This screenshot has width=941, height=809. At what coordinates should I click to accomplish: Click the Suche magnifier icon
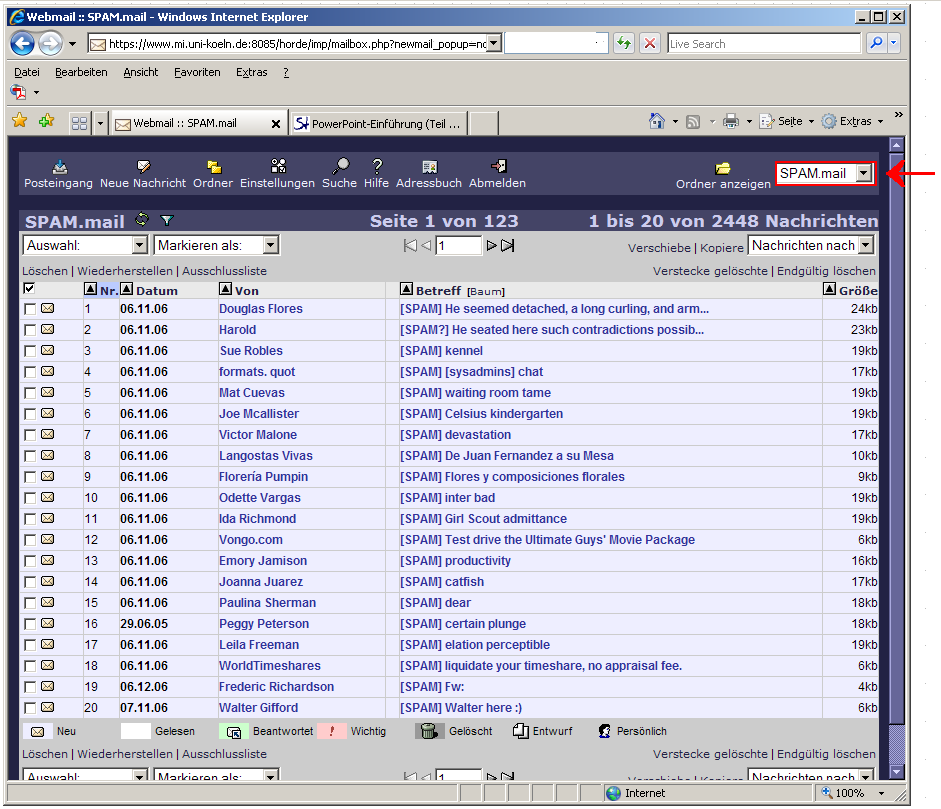[340, 167]
